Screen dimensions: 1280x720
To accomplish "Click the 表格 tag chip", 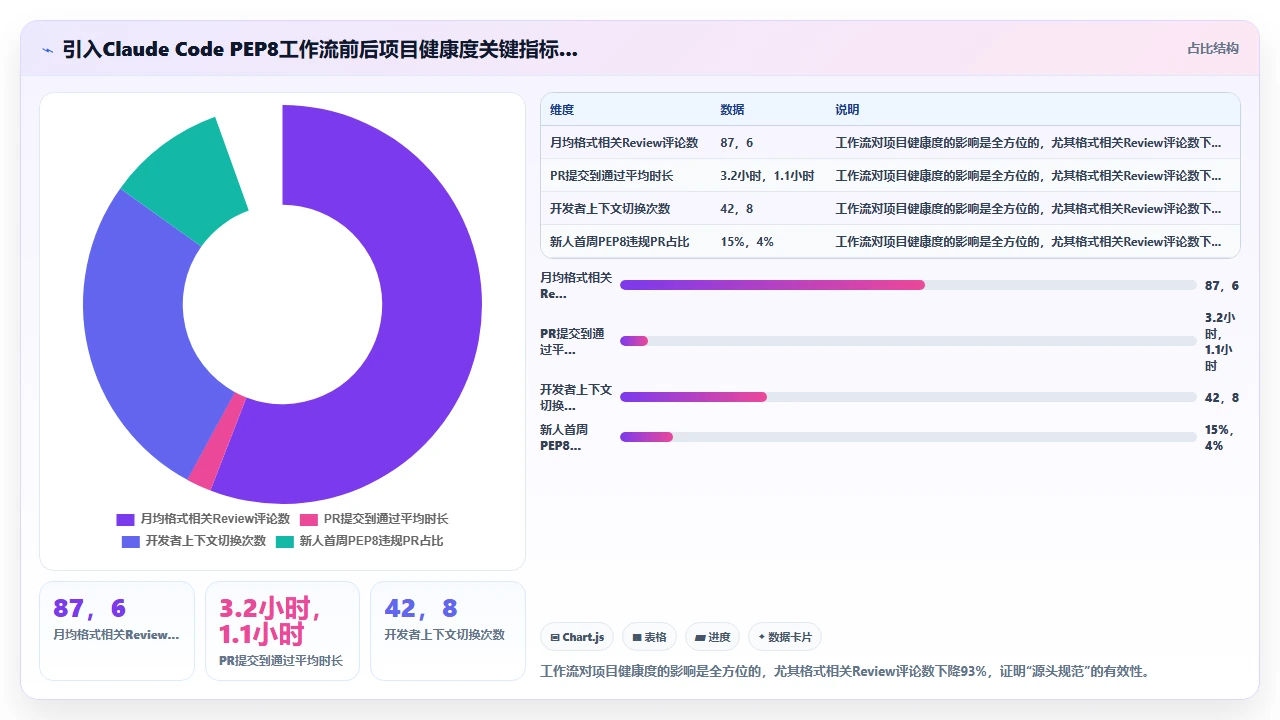I will (650, 637).
